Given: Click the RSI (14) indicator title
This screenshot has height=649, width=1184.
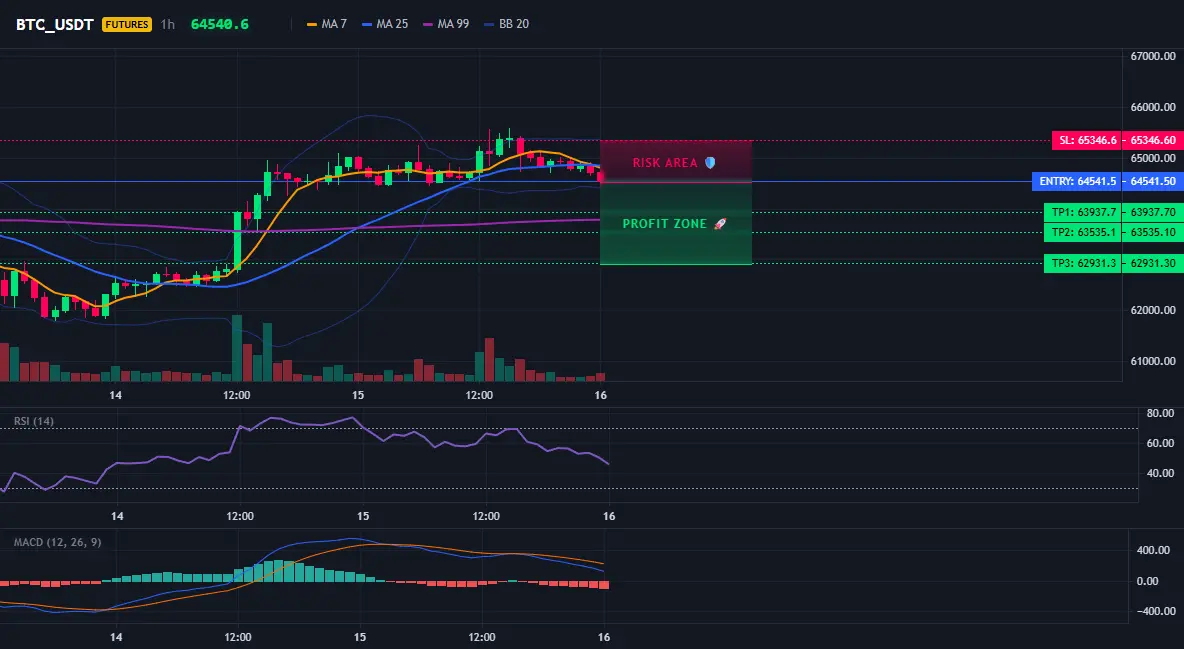Looking at the screenshot, I should 34,421.
